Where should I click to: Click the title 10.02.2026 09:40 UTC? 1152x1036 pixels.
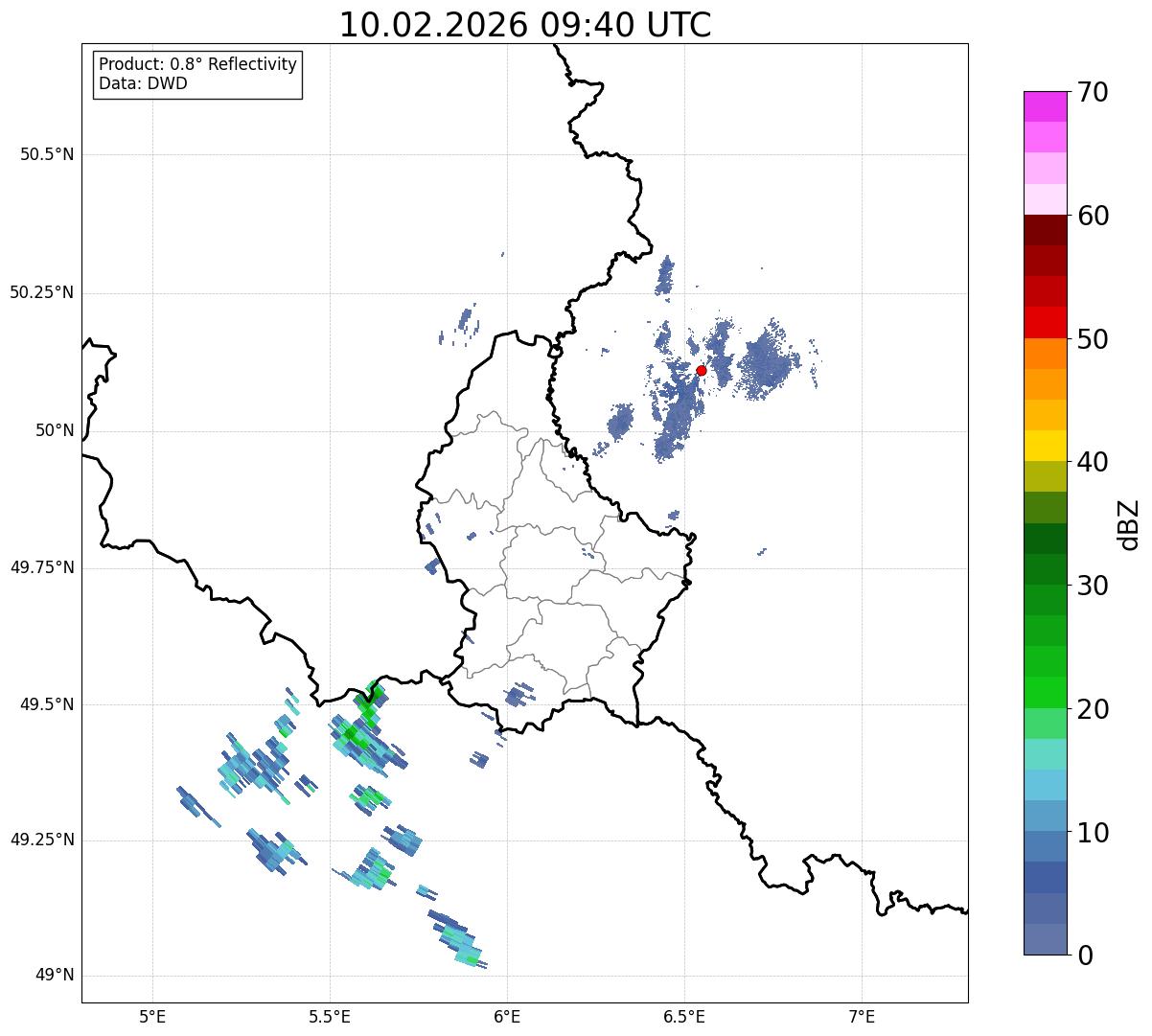pyautogui.click(x=525, y=24)
